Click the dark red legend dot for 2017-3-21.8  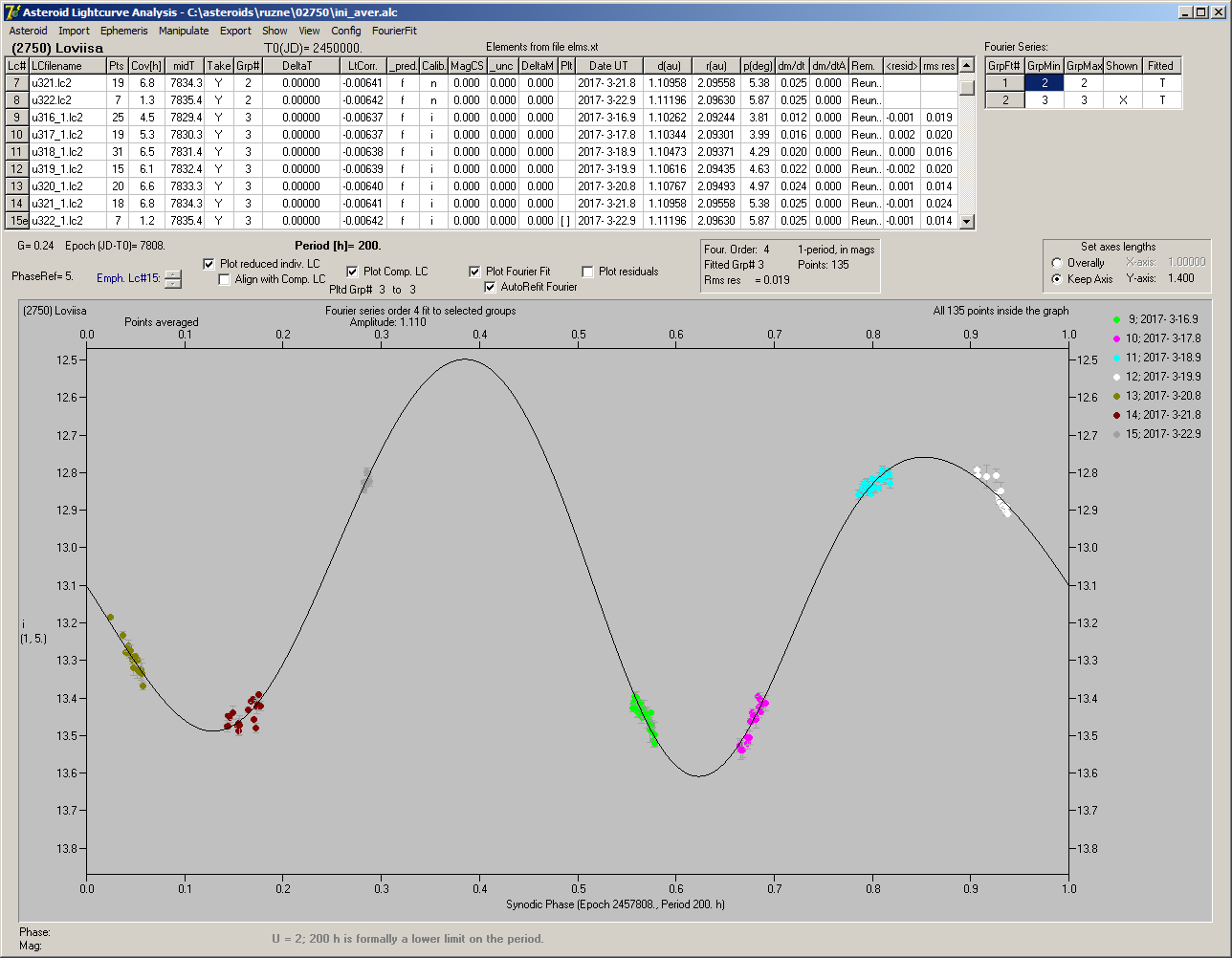coord(1116,415)
